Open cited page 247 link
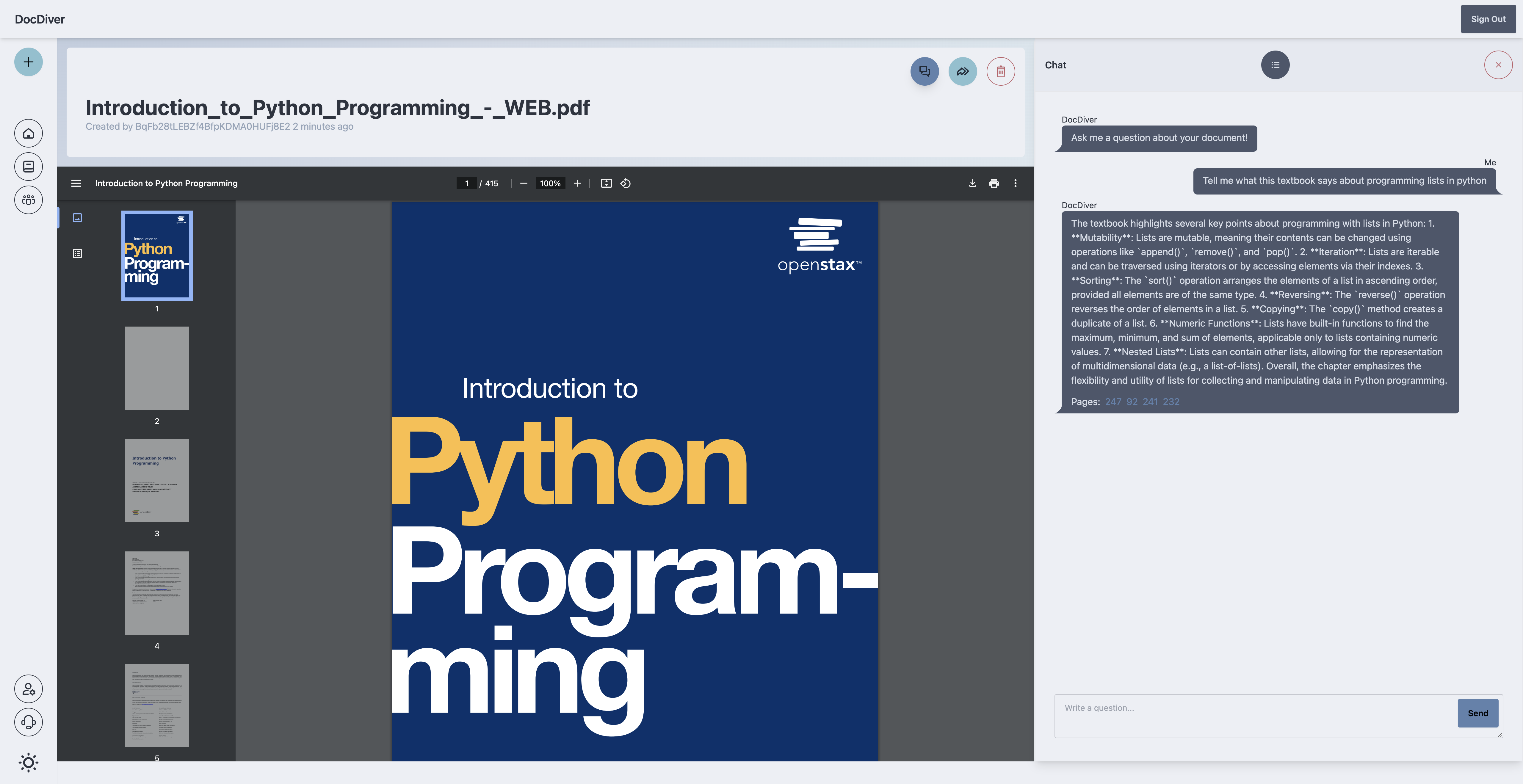Viewport: 1523px width, 784px height. tap(1113, 402)
